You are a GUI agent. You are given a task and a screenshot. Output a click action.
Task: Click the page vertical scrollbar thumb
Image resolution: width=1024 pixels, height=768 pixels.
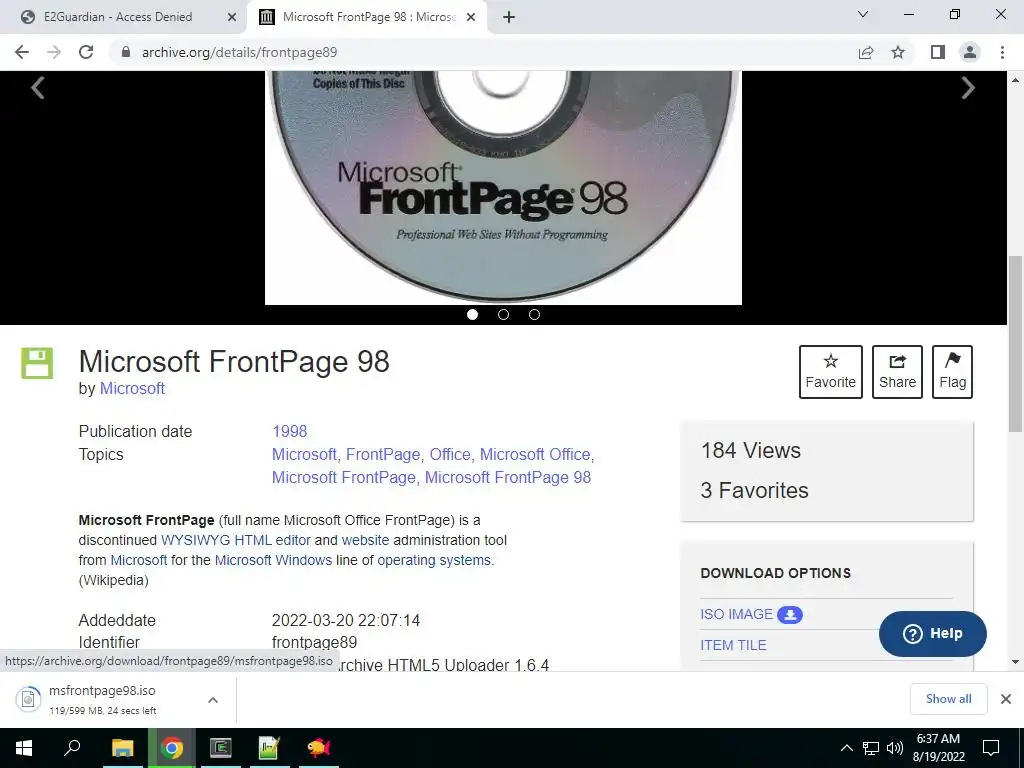(1015, 344)
